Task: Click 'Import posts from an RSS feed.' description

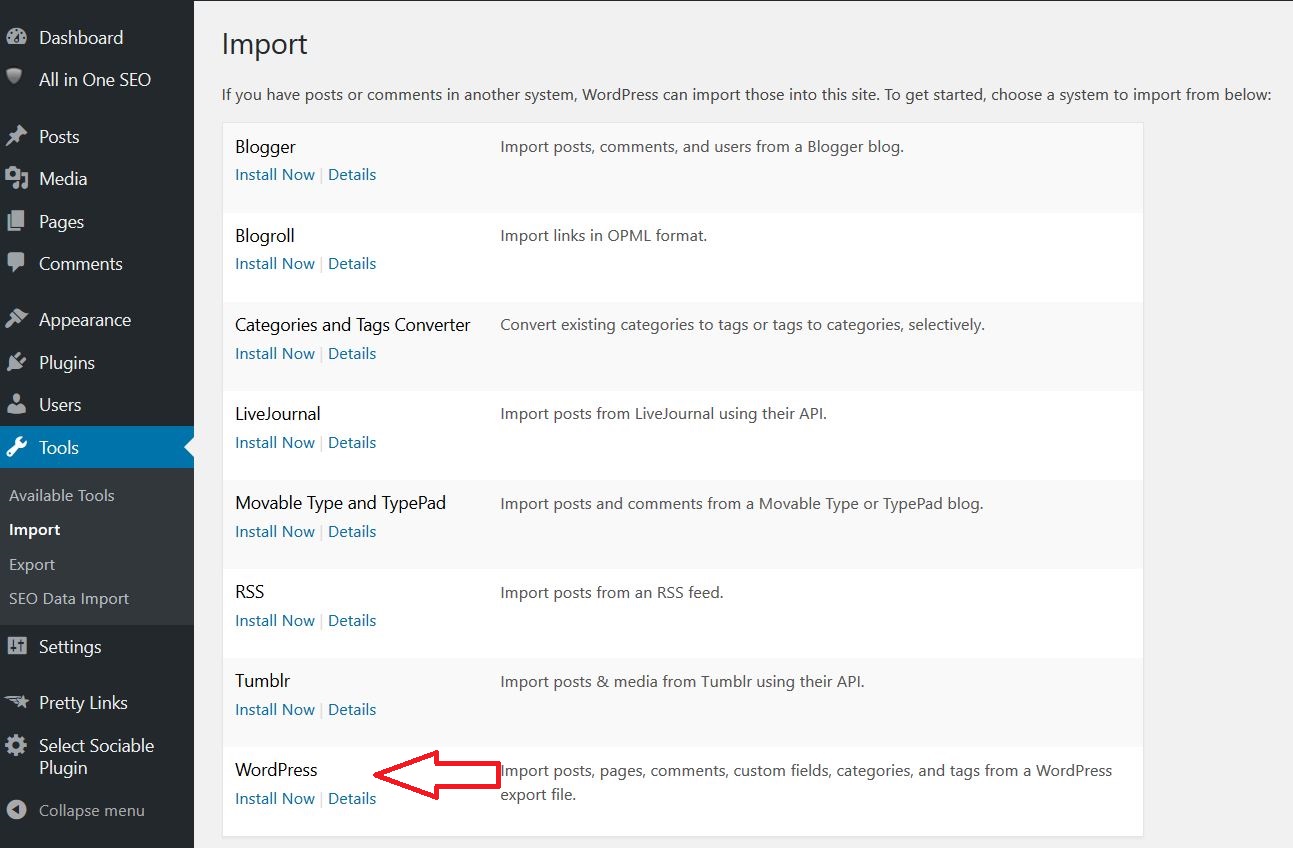Action: coord(611,592)
